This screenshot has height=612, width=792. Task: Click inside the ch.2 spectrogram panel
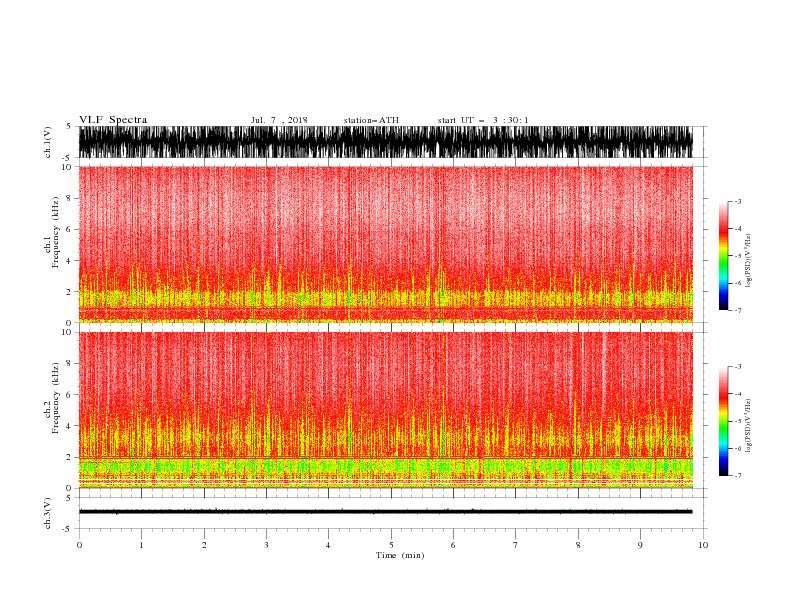point(385,410)
